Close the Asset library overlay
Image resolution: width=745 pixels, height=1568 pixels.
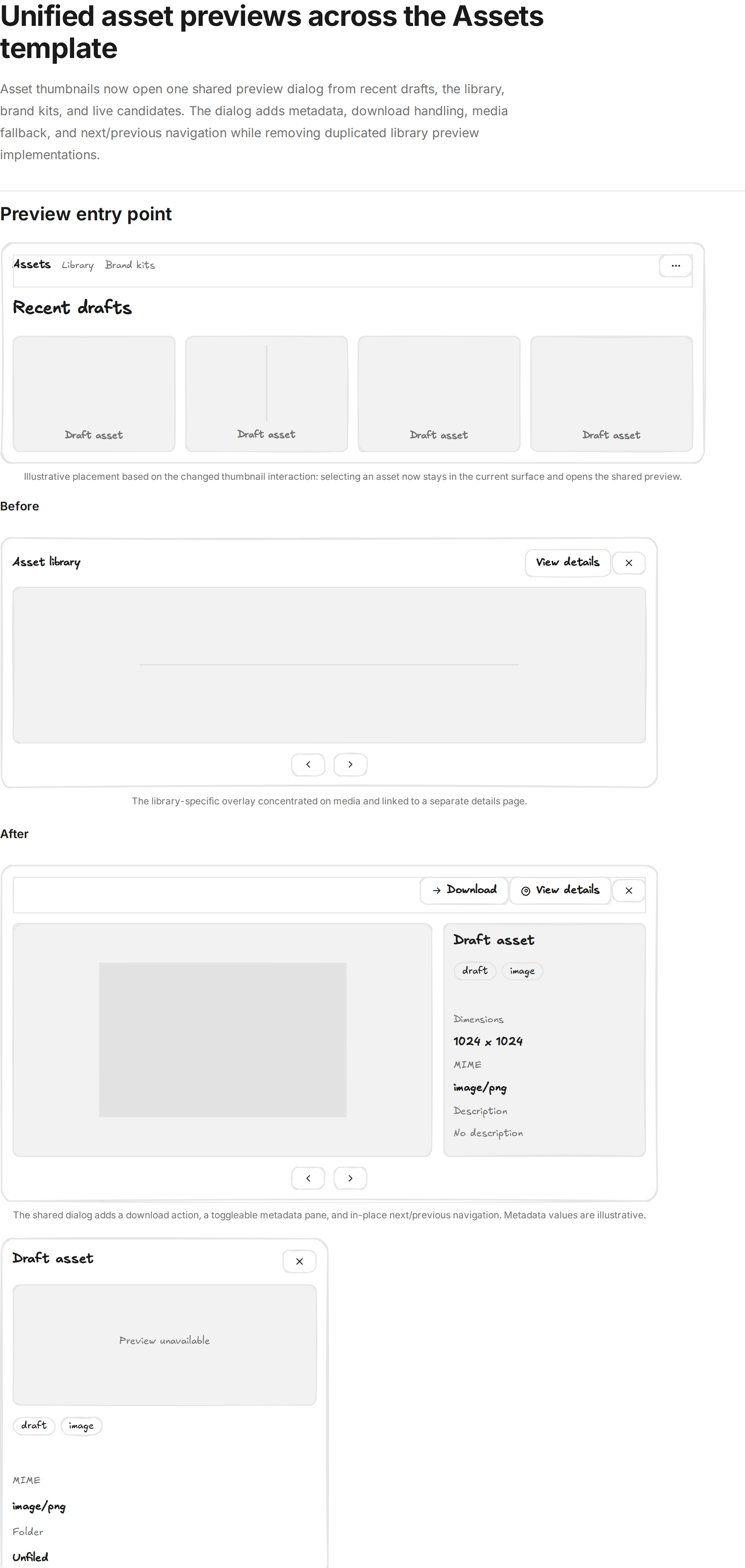[x=629, y=563]
